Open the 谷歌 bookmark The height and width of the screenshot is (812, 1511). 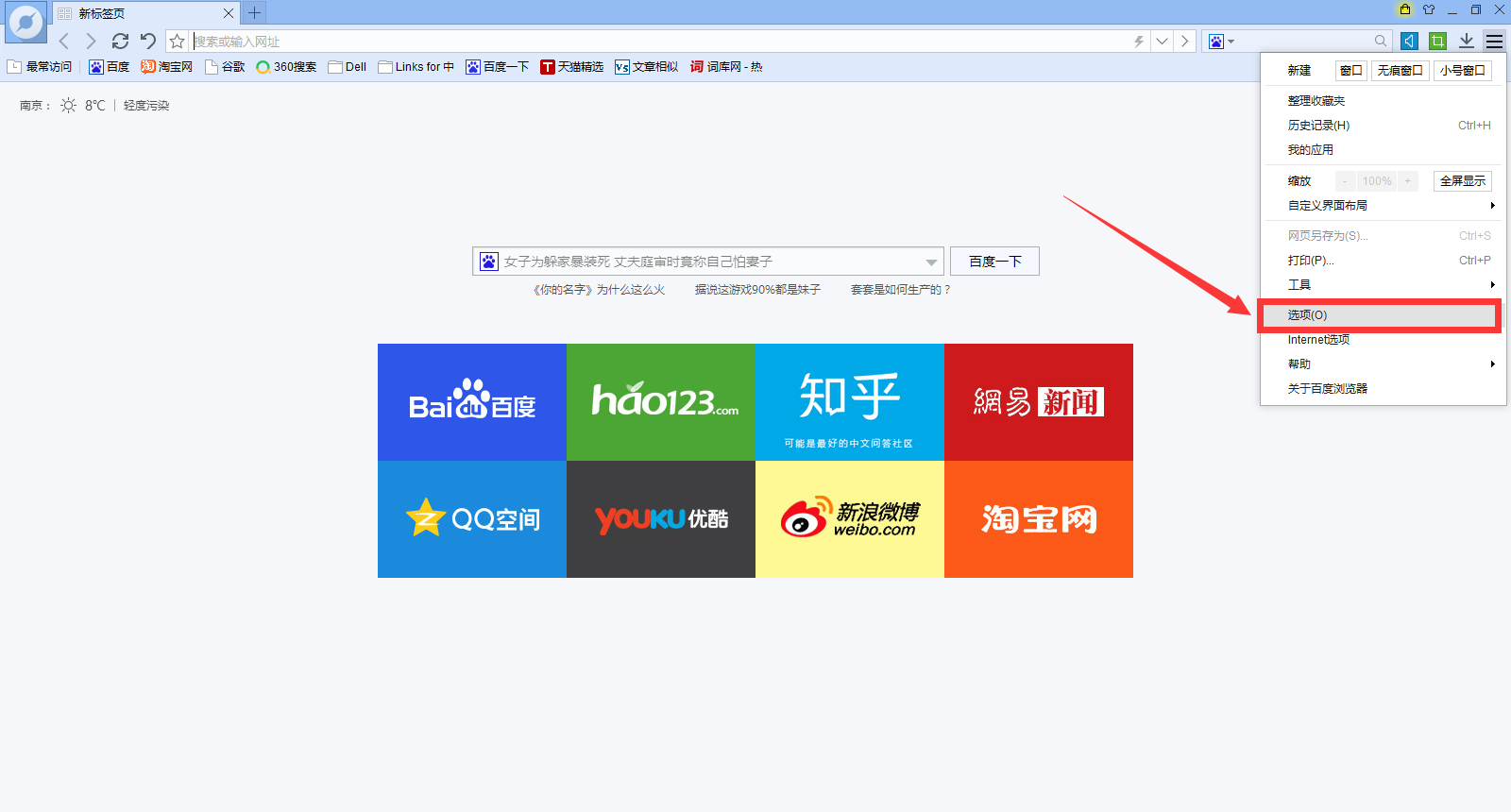click(225, 67)
